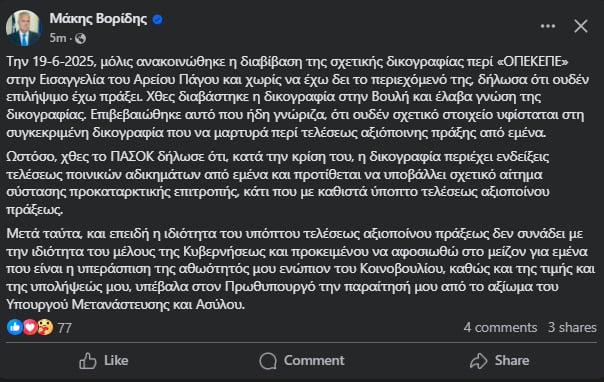Image resolution: width=604 pixels, height=382 pixels.
Task: Like the post with the Like button
Action: (x=104, y=361)
